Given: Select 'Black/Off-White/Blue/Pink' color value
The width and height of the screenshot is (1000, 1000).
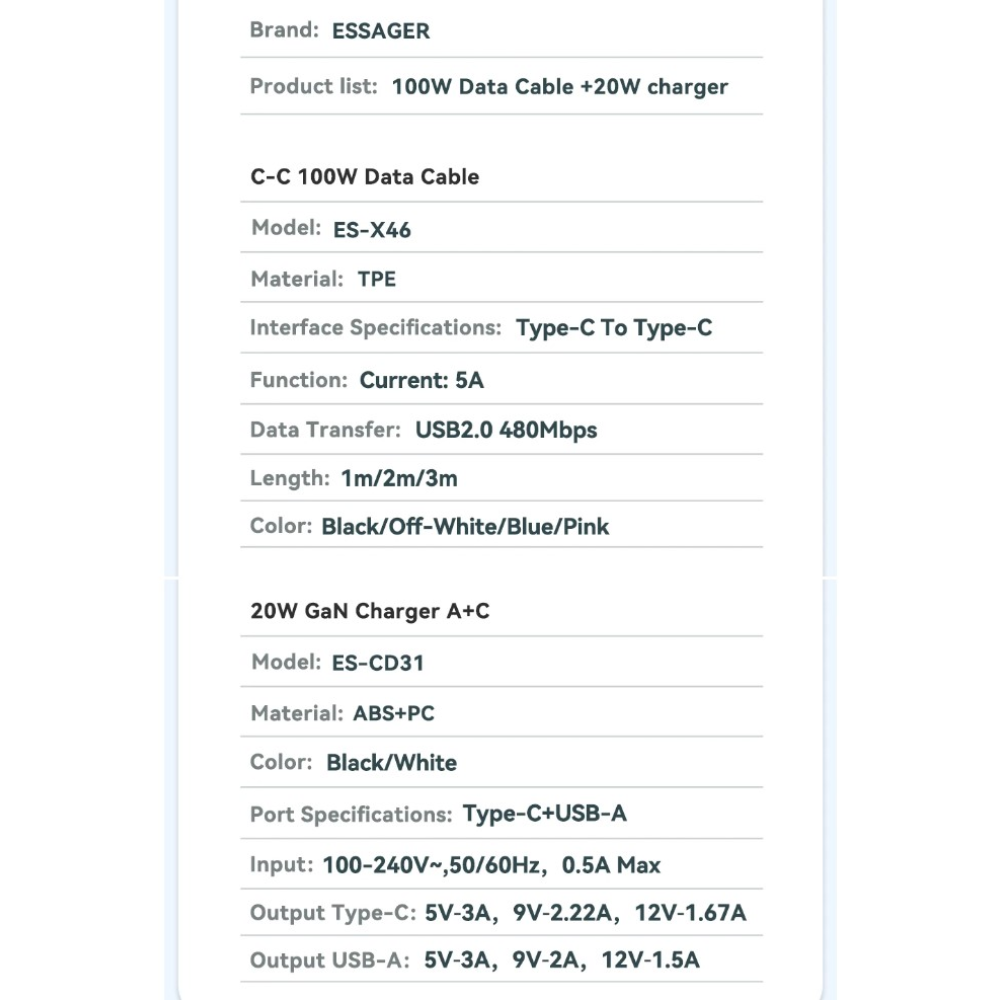Looking at the screenshot, I should 465,527.
